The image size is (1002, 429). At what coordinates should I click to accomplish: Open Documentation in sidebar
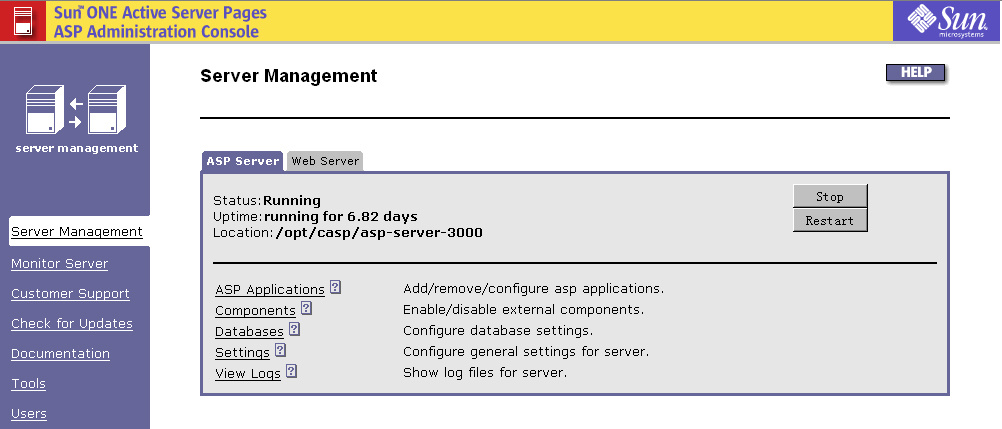coord(60,354)
